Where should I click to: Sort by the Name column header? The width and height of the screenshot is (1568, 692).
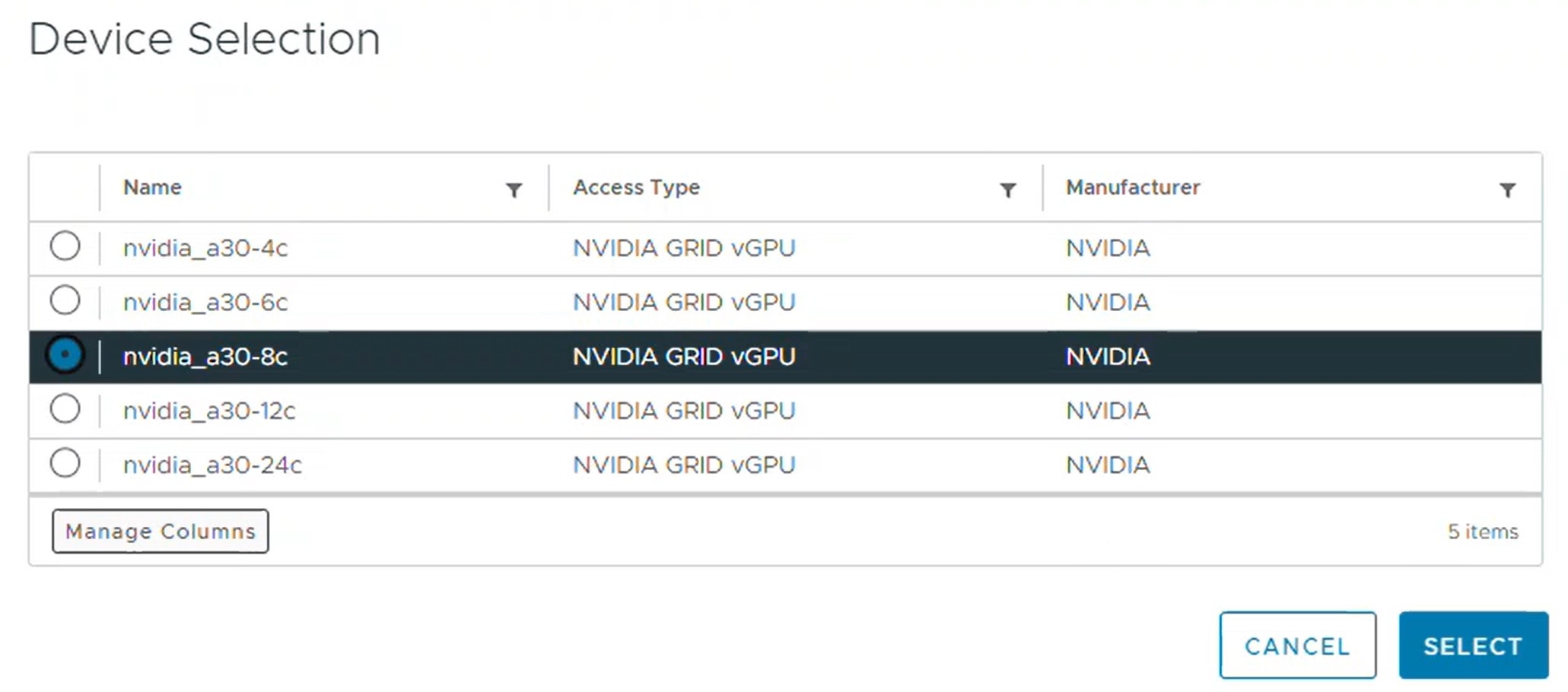tap(152, 187)
